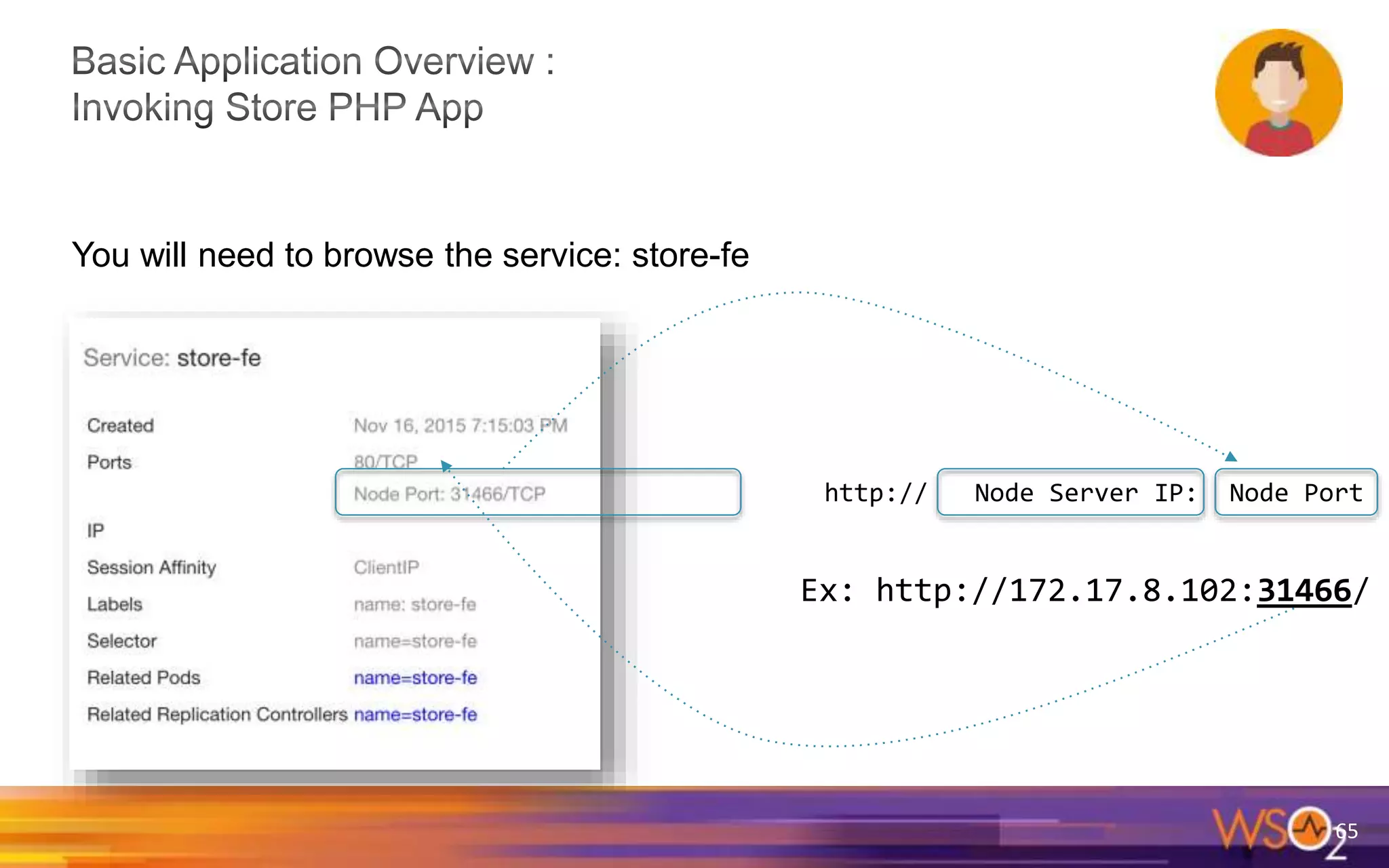Click the Ports label
Viewport: 1389px width, 868px height.
[x=109, y=462]
